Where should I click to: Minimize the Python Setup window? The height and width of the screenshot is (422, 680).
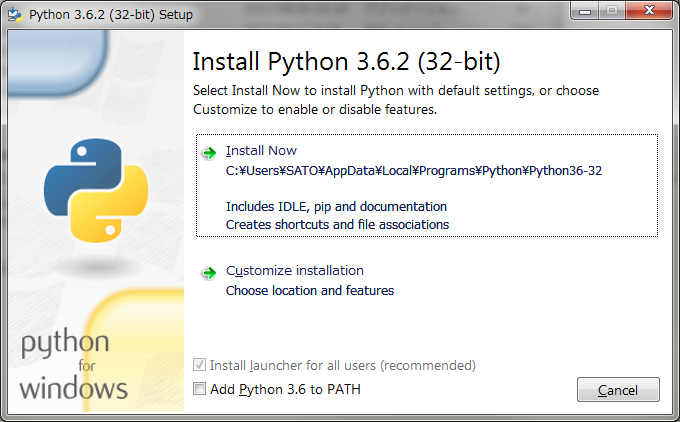pos(585,11)
